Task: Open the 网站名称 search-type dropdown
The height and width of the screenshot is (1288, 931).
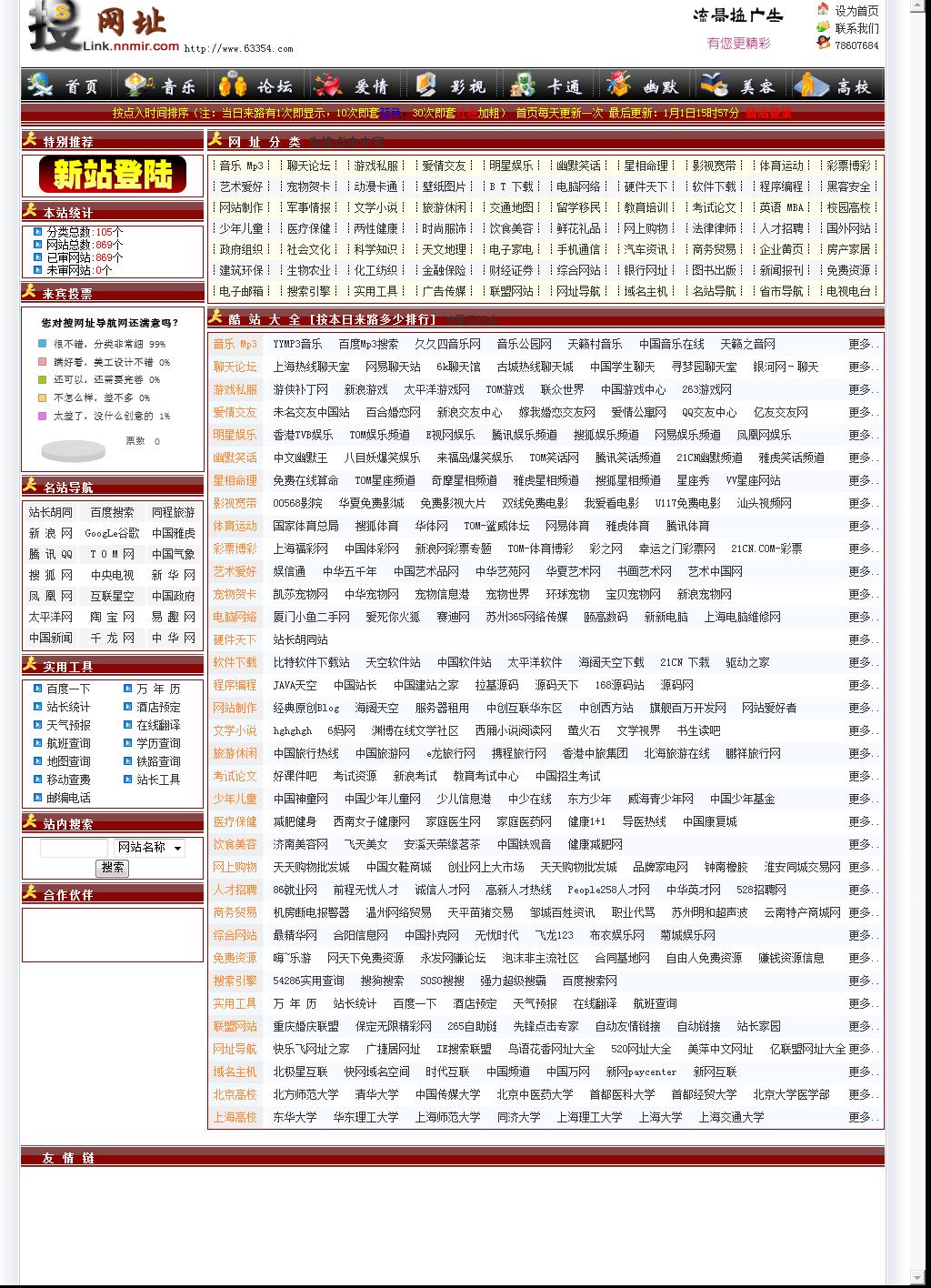Action: pos(149,848)
